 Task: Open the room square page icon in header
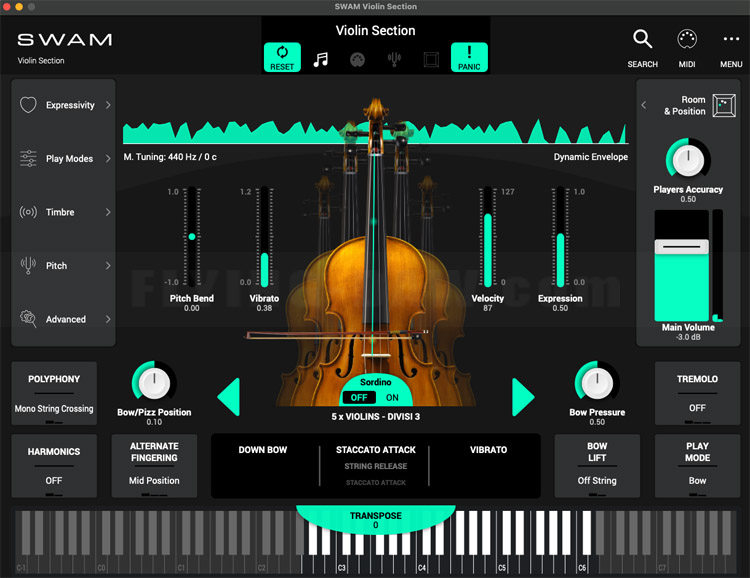[431, 60]
